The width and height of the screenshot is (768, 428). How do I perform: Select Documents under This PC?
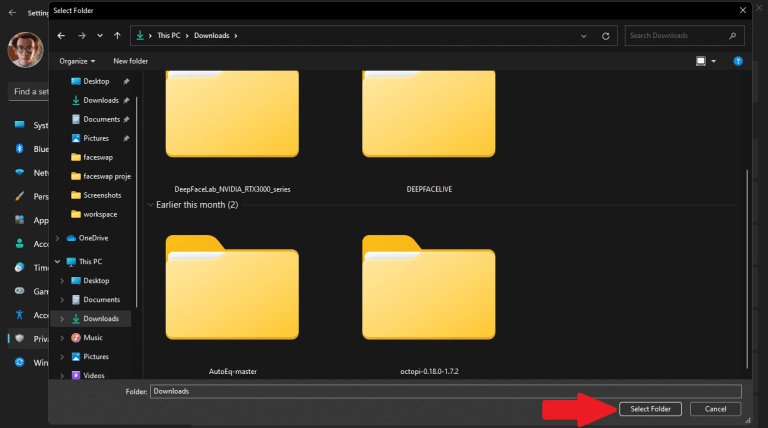[x=101, y=300]
